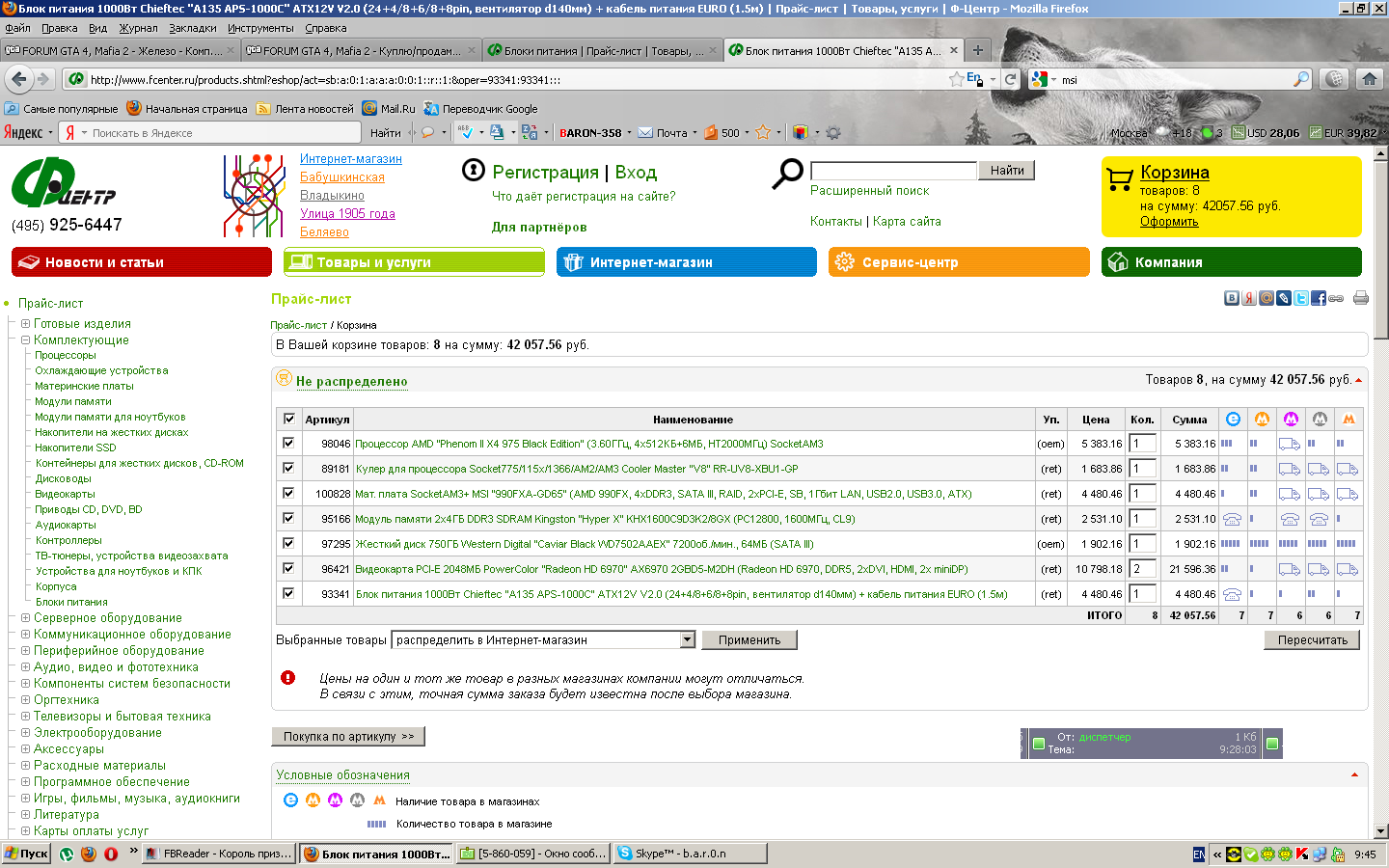Switch to the Блоки питания Прайс-лист tab
The height and width of the screenshot is (868, 1389).
pyautogui.click(x=602, y=50)
